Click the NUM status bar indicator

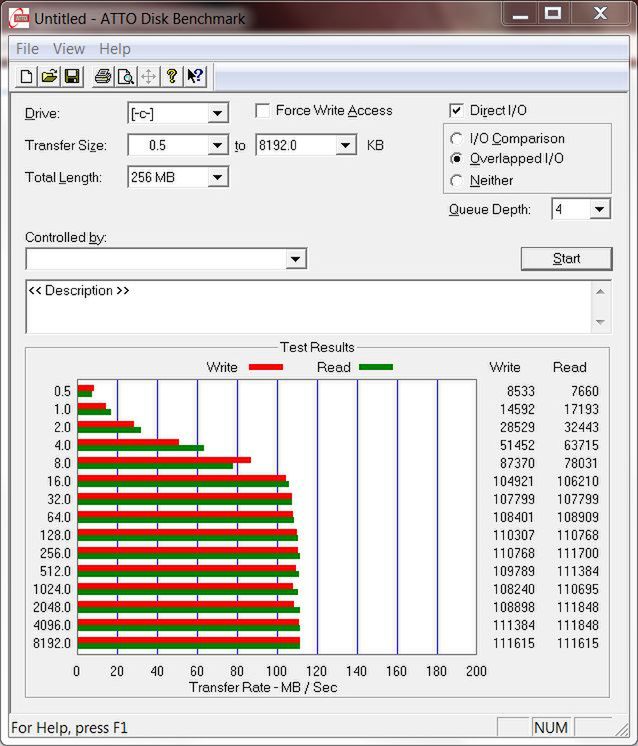click(550, 727)
